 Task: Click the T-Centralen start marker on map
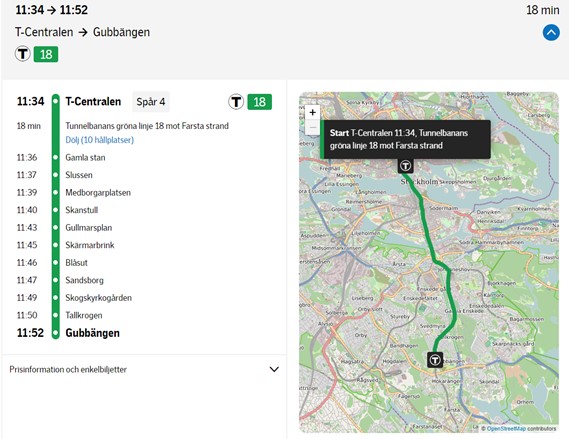[x=405, y=166]
